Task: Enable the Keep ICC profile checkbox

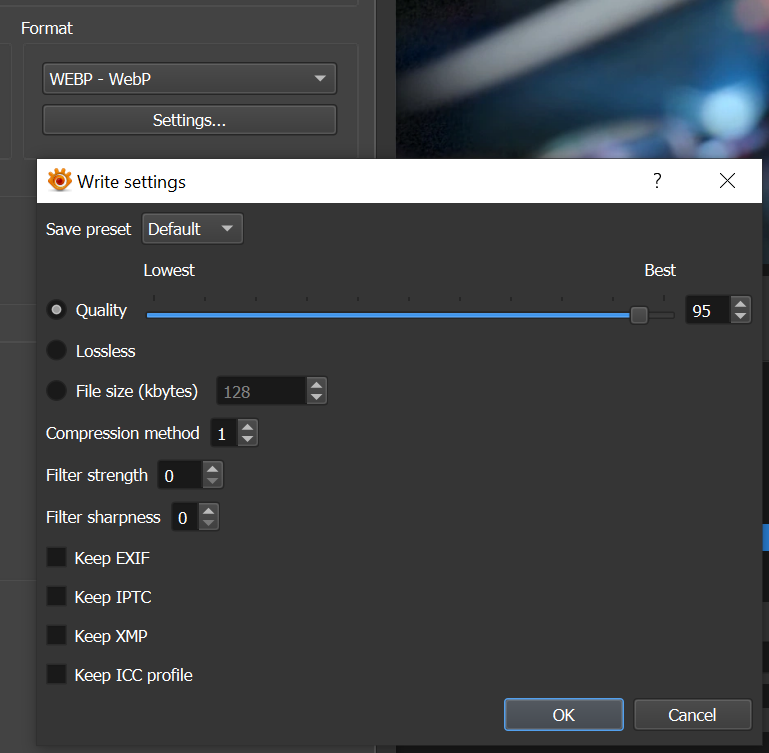Action: [x=56, y=674]
